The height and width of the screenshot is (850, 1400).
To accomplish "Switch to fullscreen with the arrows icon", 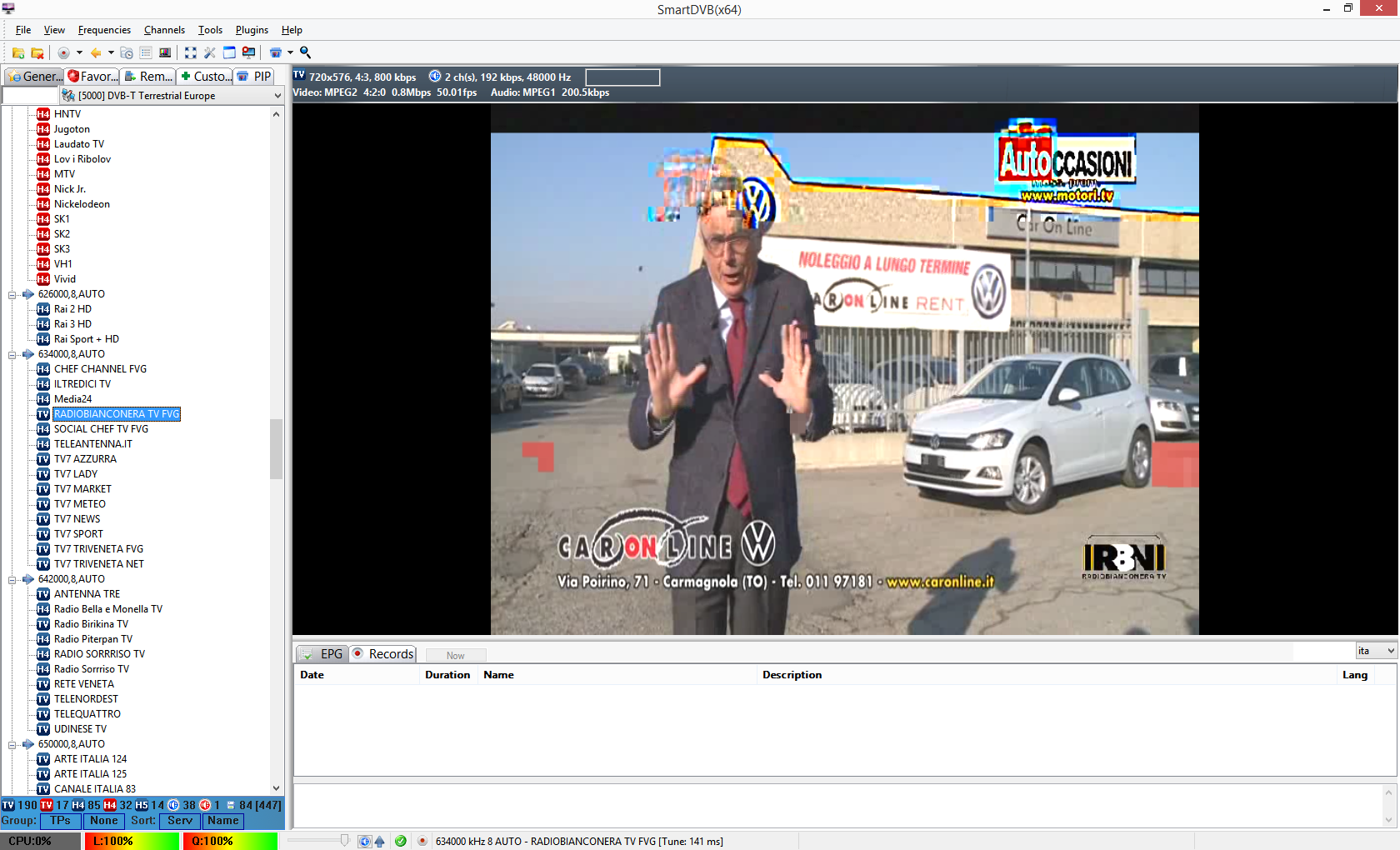I will pos(191,52).
